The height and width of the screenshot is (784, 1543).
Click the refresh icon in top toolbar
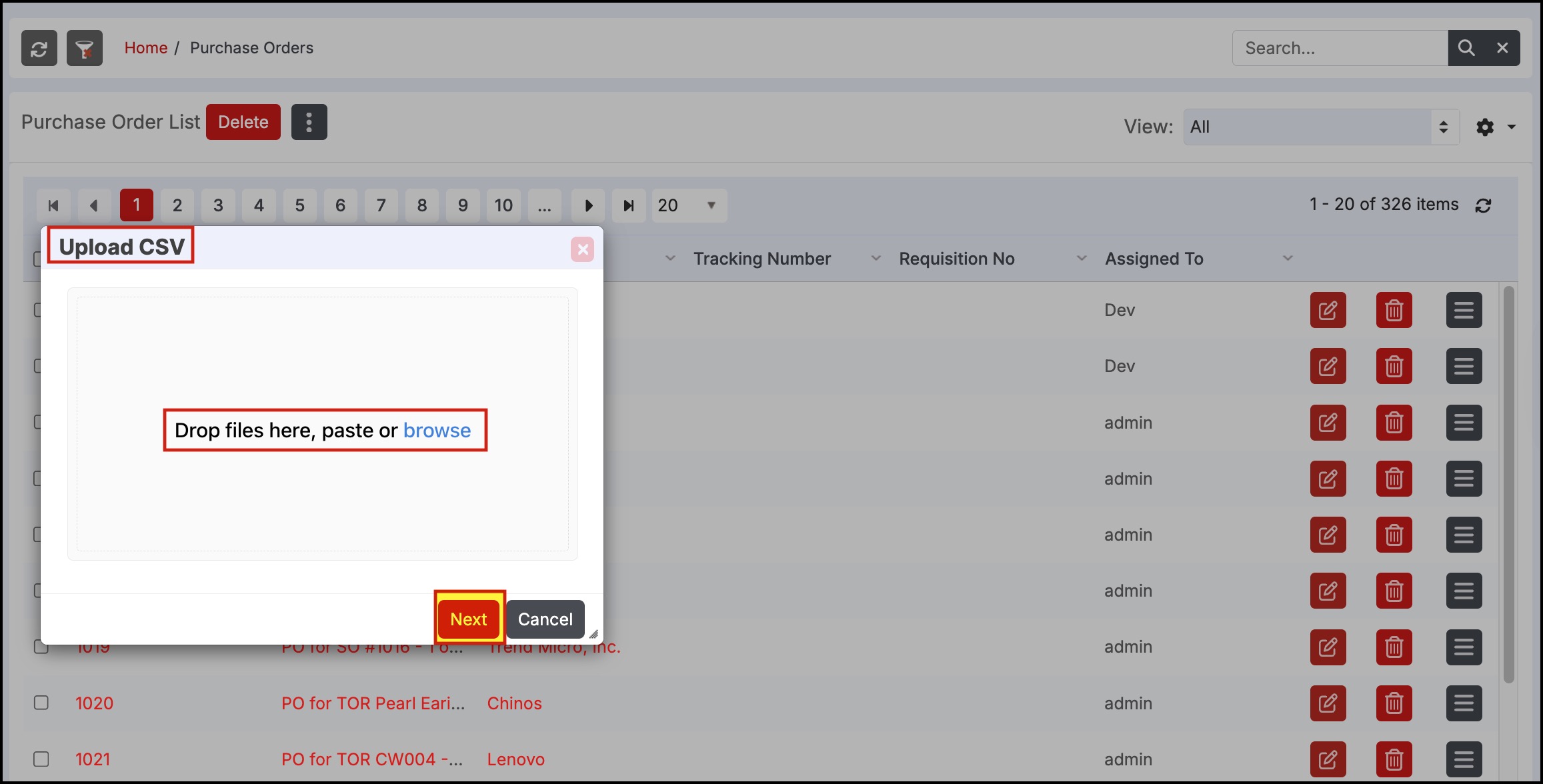pos(39,48)
